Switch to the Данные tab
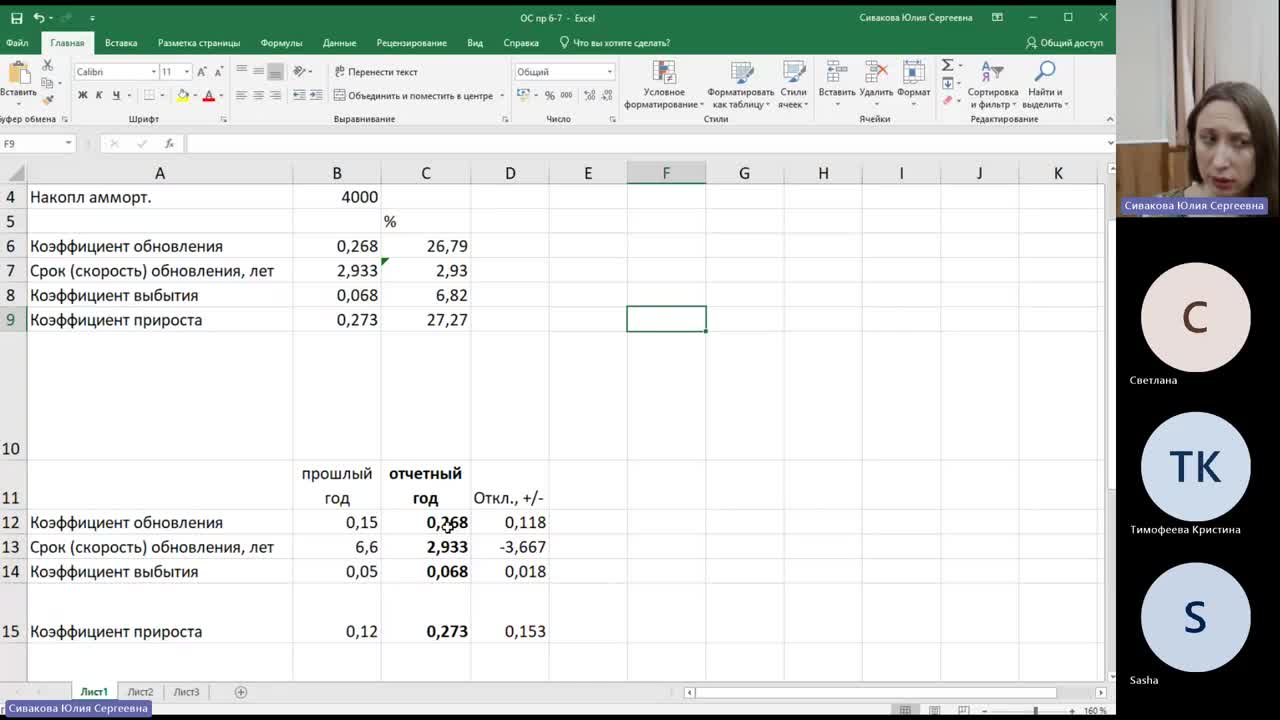Image resolution: width=1280 pixels, height=720 pixels. coord(339,43)
